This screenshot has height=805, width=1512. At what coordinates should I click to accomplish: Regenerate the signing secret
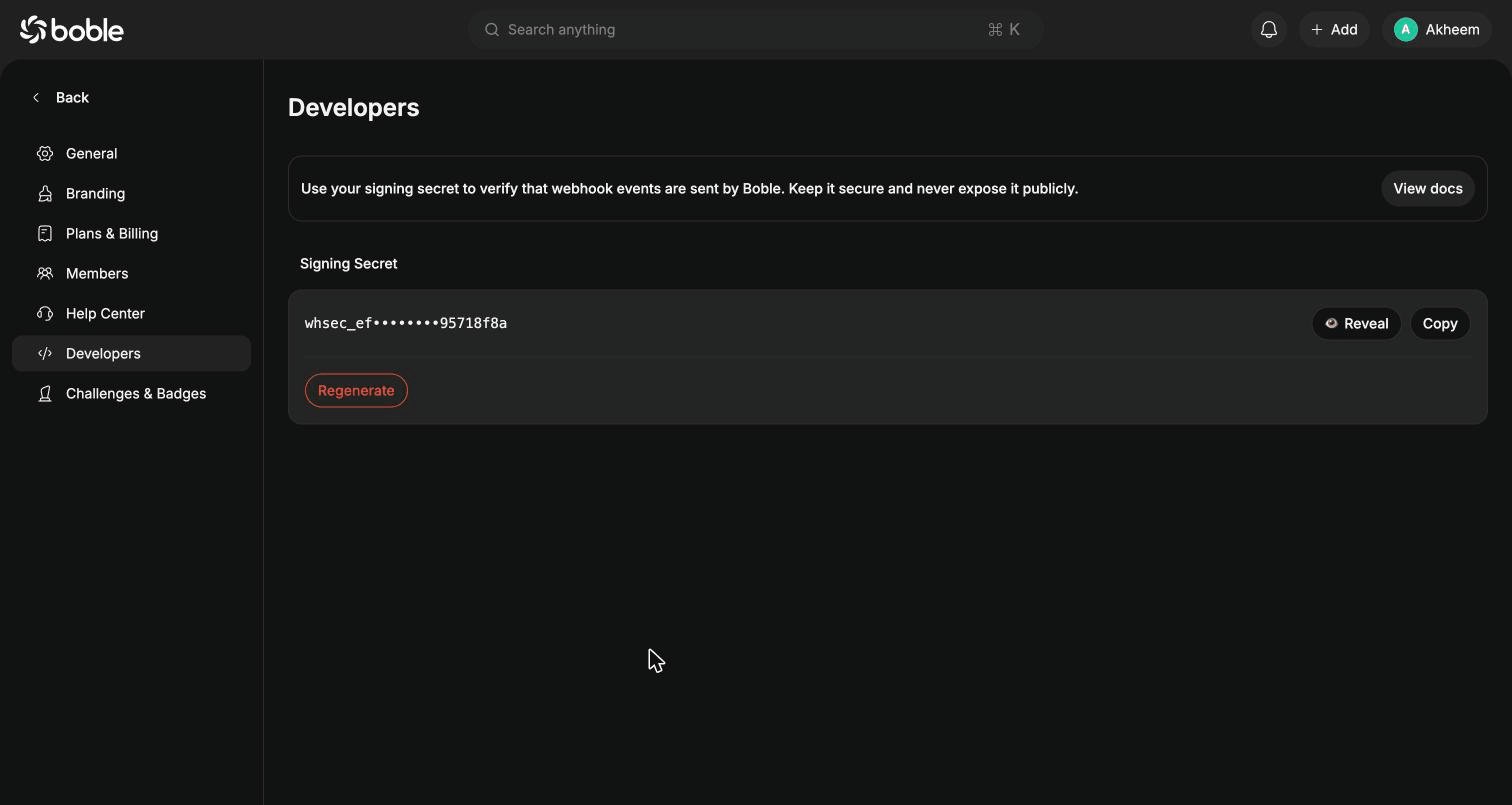[x=356, y=390]
